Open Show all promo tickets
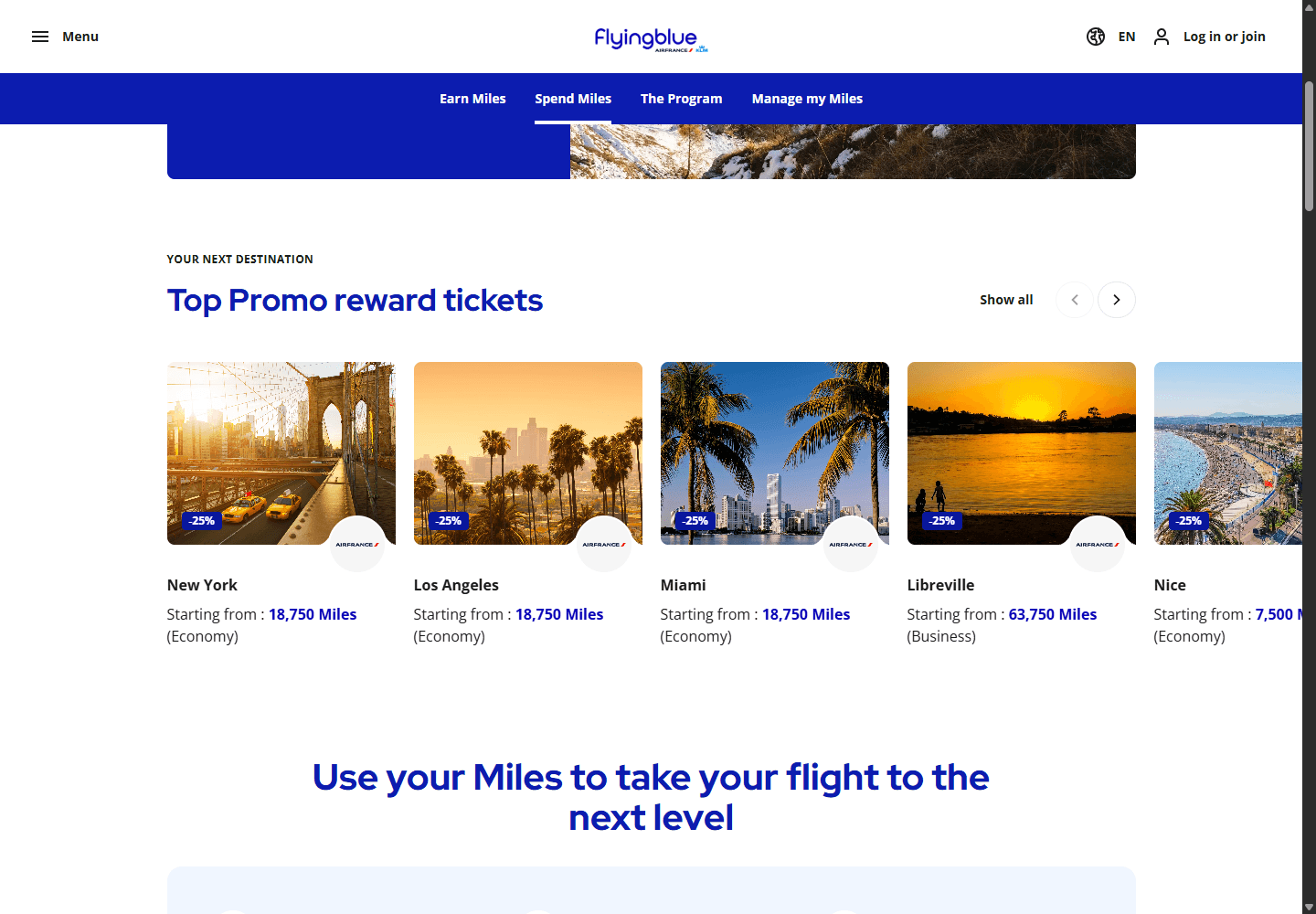 click(x=1006, y=300)
